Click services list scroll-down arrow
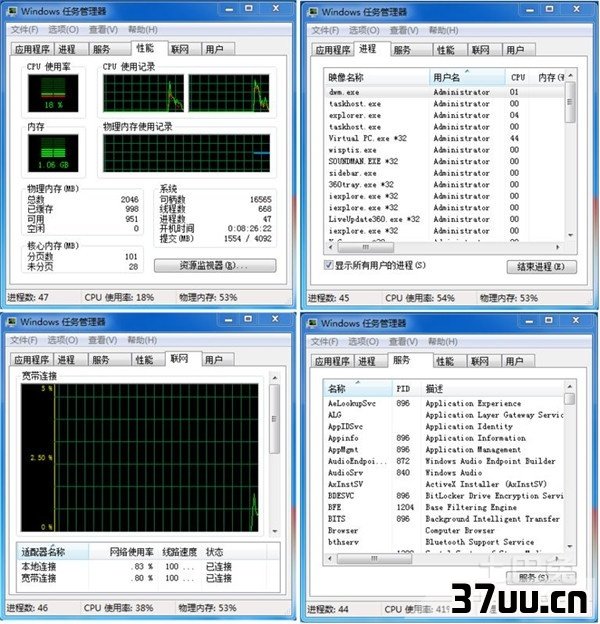The width and height of the screenshot is (600, 624). (x=570, y=547)
